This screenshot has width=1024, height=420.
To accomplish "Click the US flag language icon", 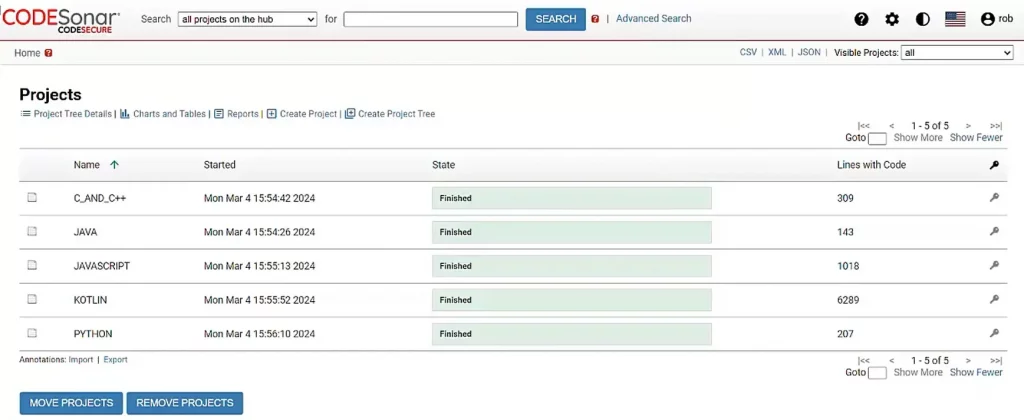I will [955, 19].
